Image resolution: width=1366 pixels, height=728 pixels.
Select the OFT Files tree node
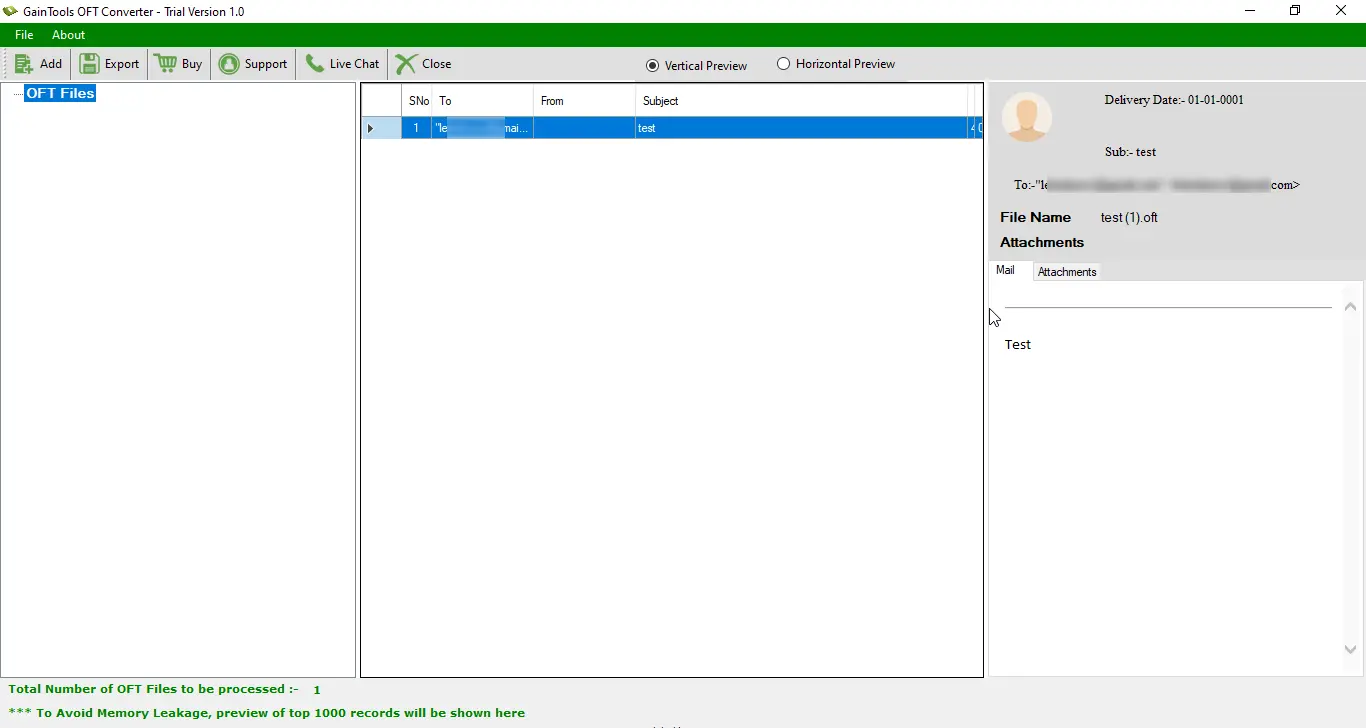click(60, 93)
